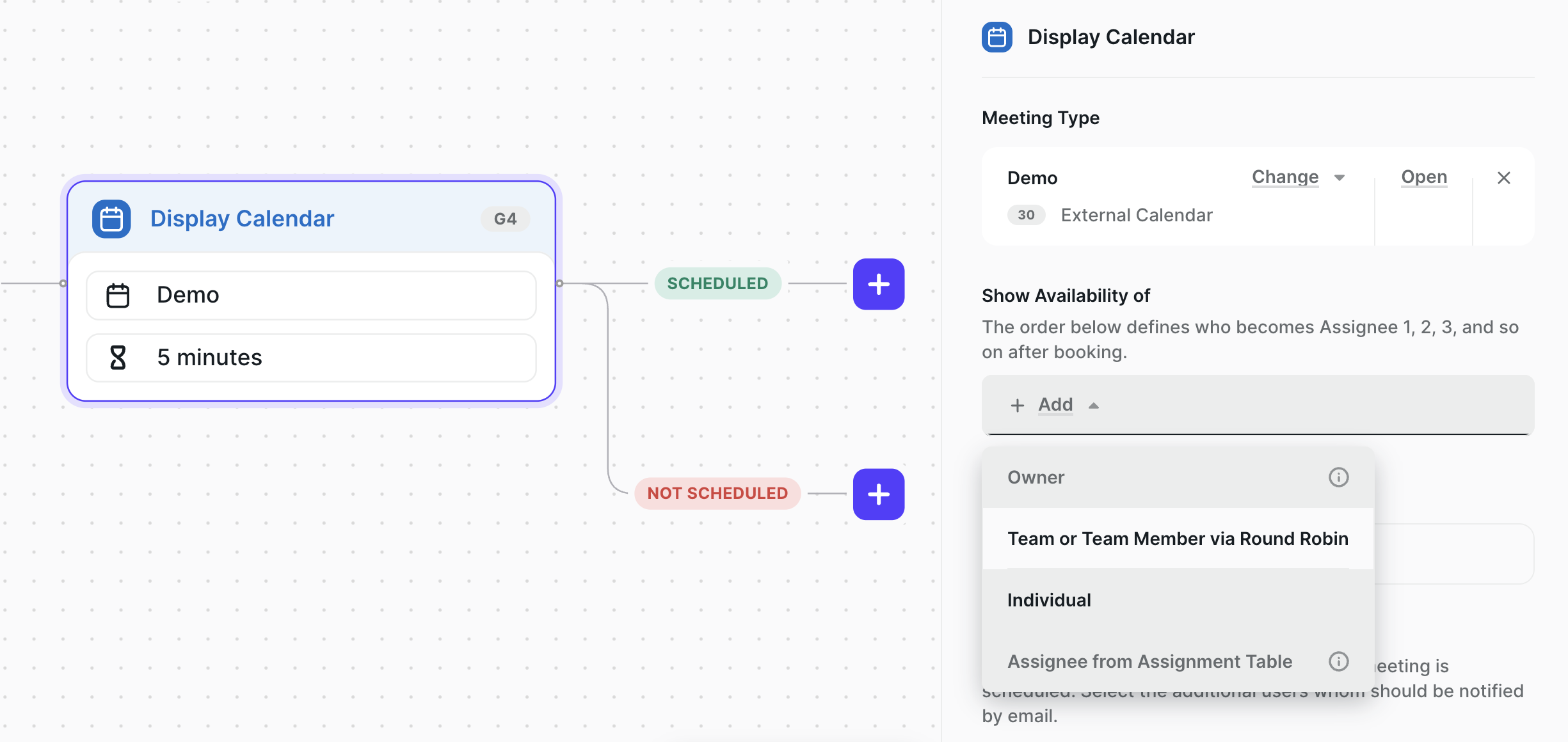Click the hourglass icon beside 5 minutes
The image size is (1568, 742).
pos(118,358)
